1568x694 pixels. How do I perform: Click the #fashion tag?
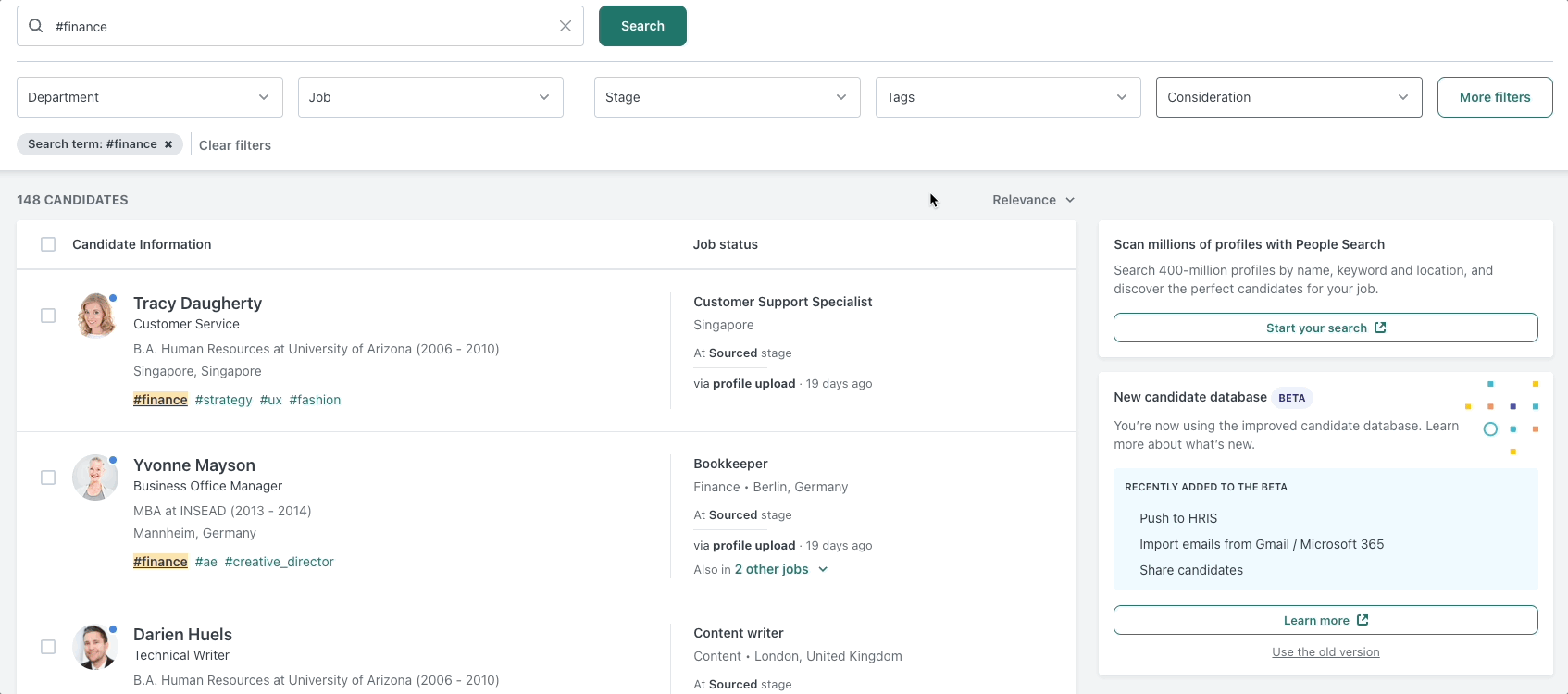pyautogui.click(x=315, y=400)
